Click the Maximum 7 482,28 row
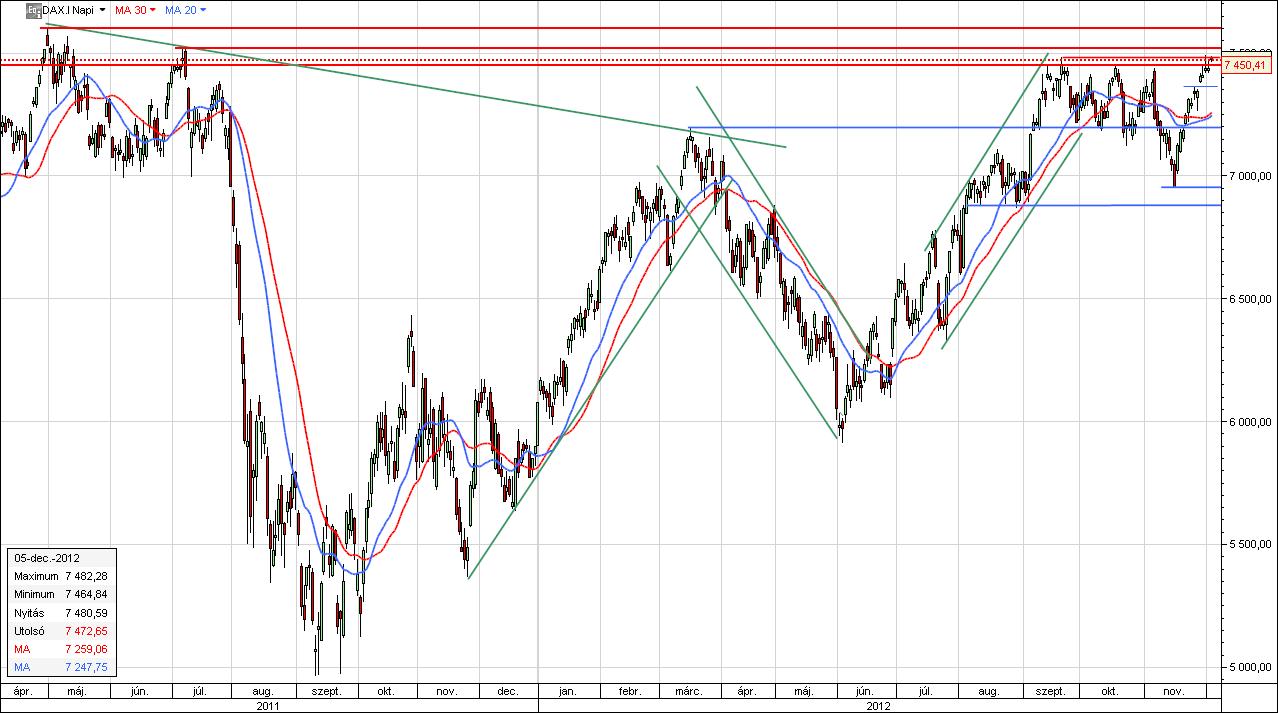 click(60, 577)
